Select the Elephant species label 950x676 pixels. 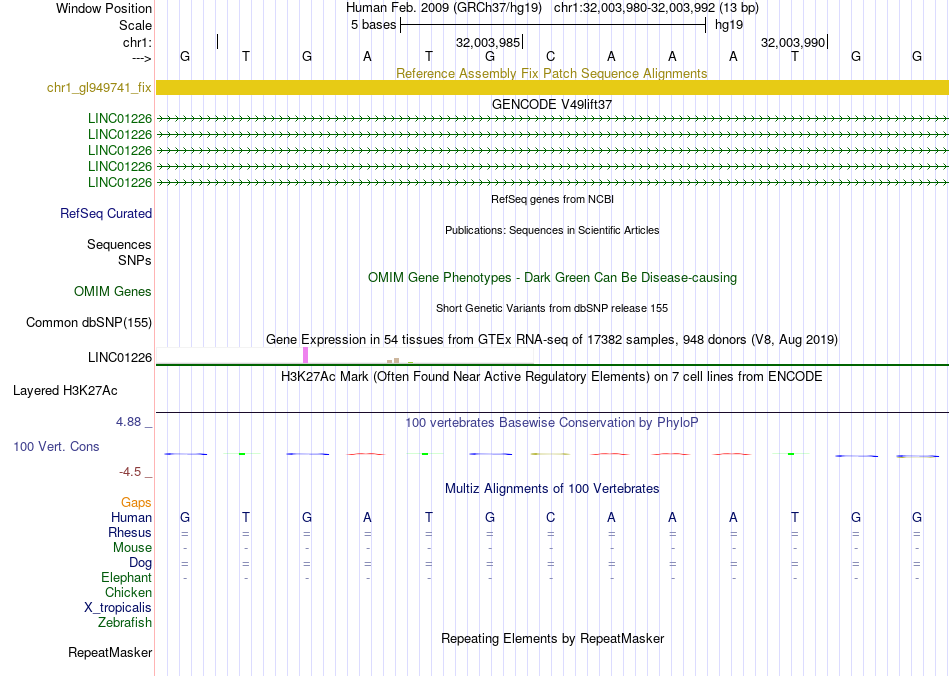tap(126, 577)
